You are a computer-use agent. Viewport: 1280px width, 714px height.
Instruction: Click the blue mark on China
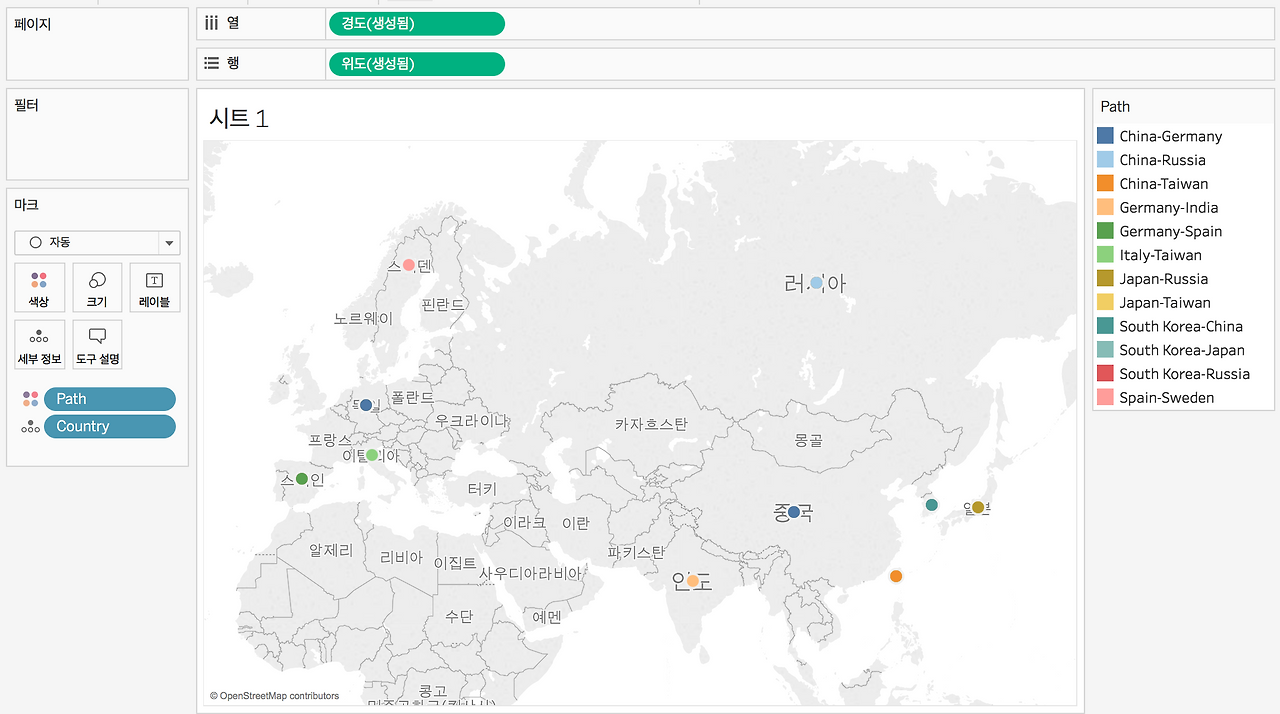794,512
